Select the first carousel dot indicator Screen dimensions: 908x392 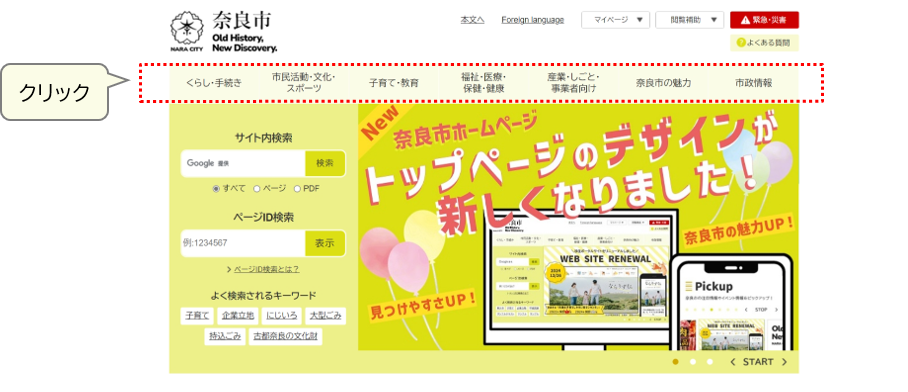[x=675, y=362]
